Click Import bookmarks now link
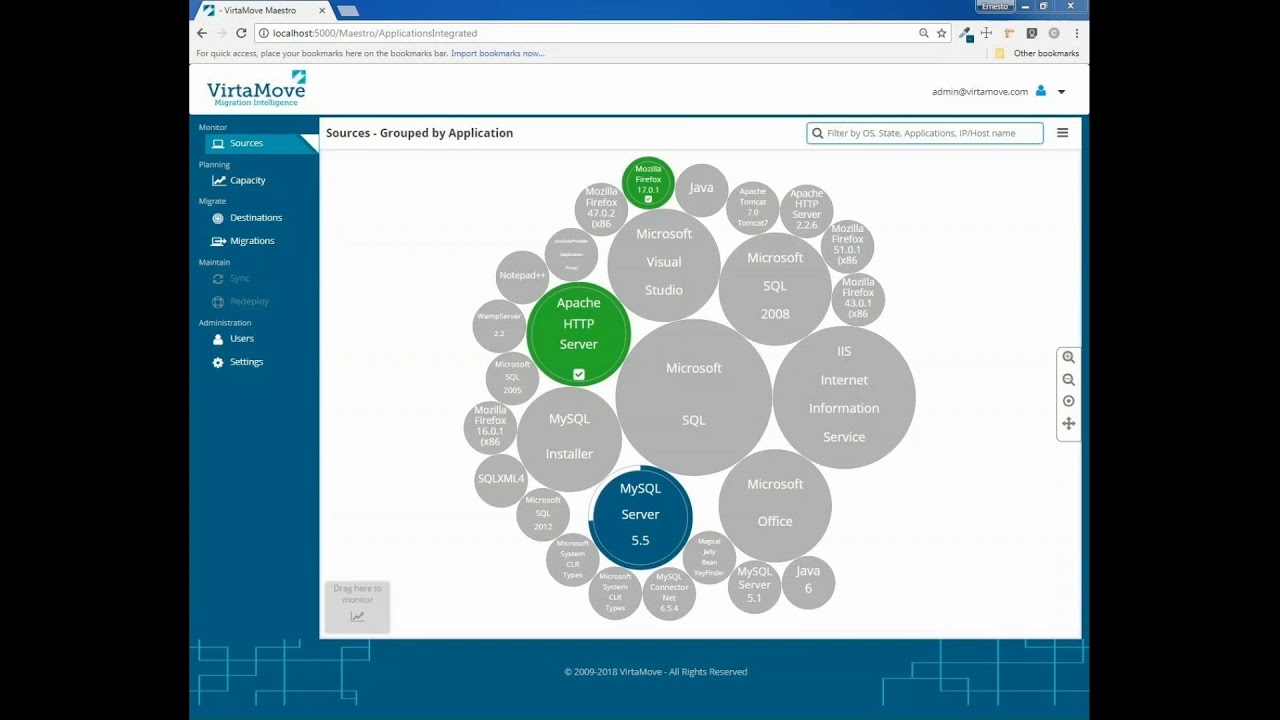The image size is (1280, 720). point(498,53)
